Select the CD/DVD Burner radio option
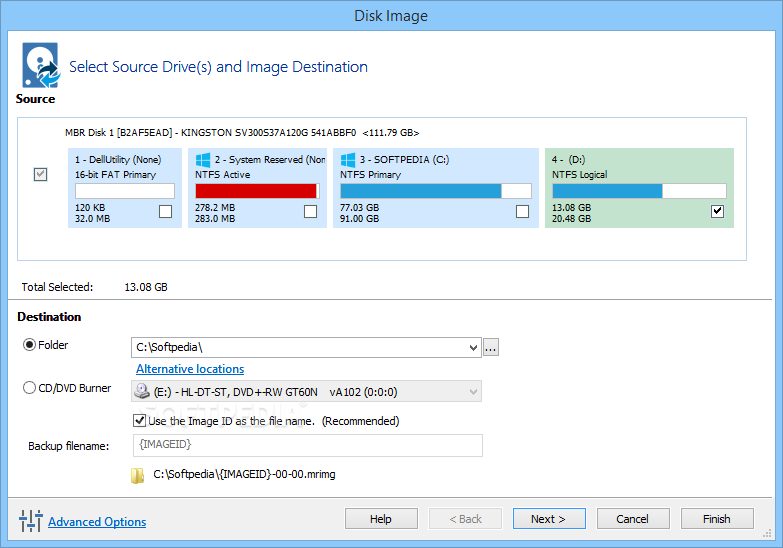This screenshot has width=783, height=548. pyautogui.click(x=29, y=388)
